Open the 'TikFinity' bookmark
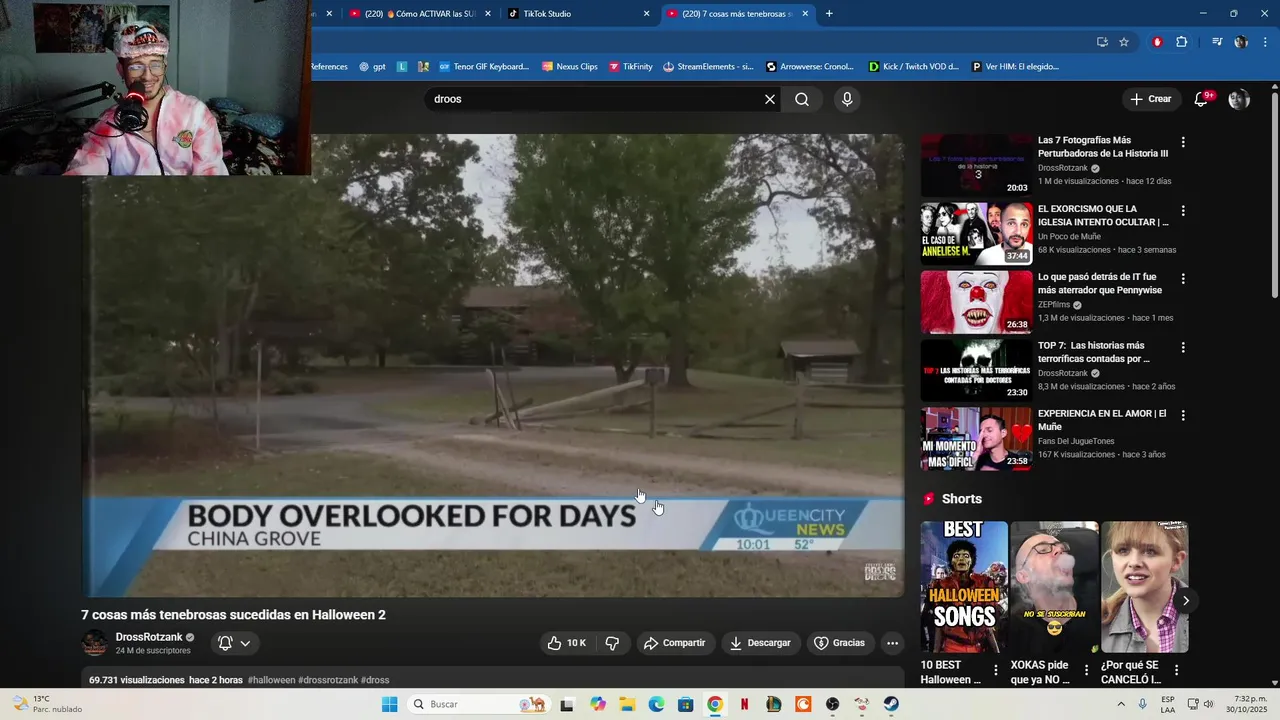Viewport: 1280px width, 720px height. [x=630, y=67]
